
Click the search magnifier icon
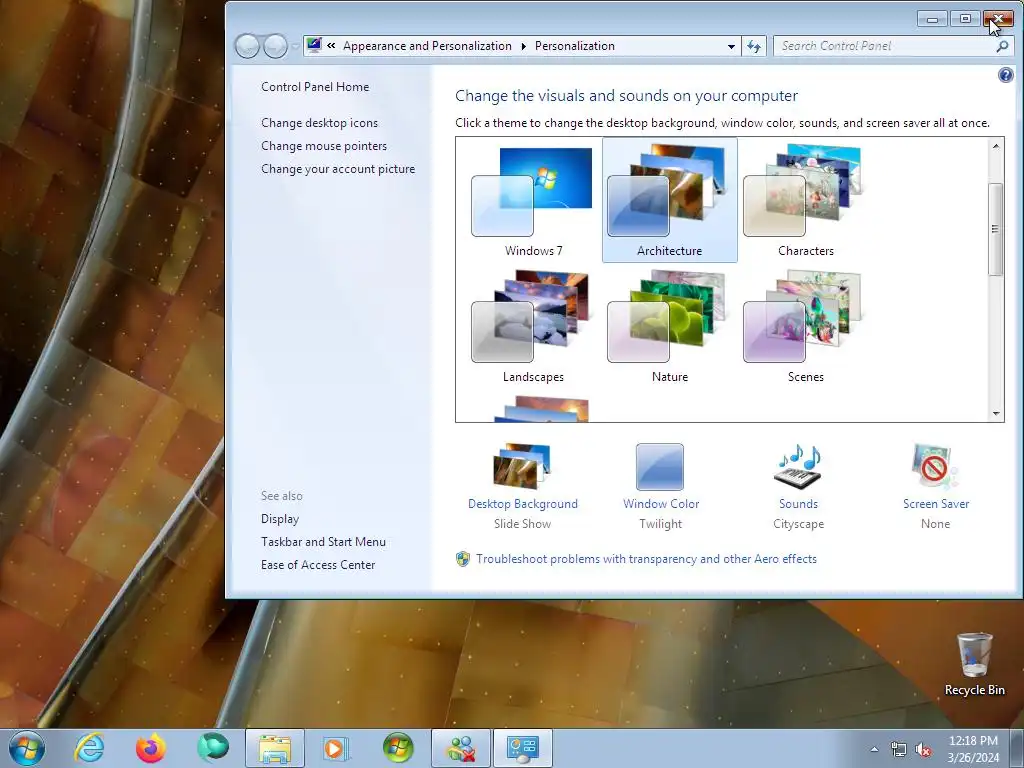[1002, 46]
